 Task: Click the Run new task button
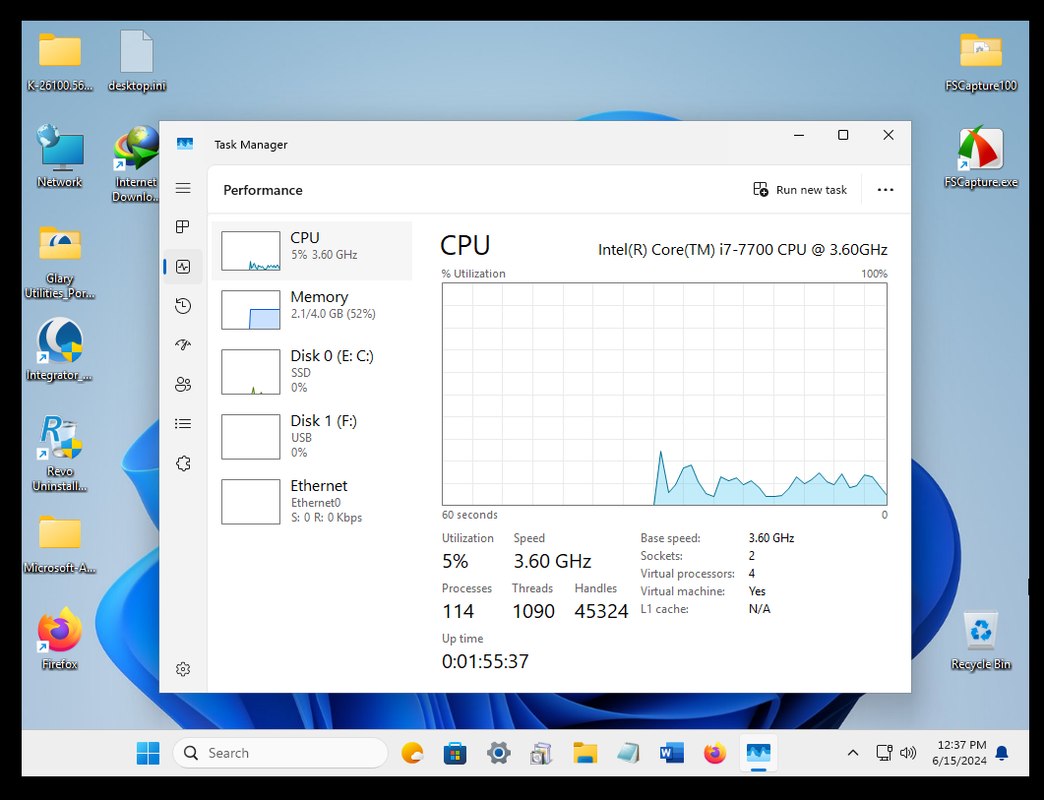800,190
